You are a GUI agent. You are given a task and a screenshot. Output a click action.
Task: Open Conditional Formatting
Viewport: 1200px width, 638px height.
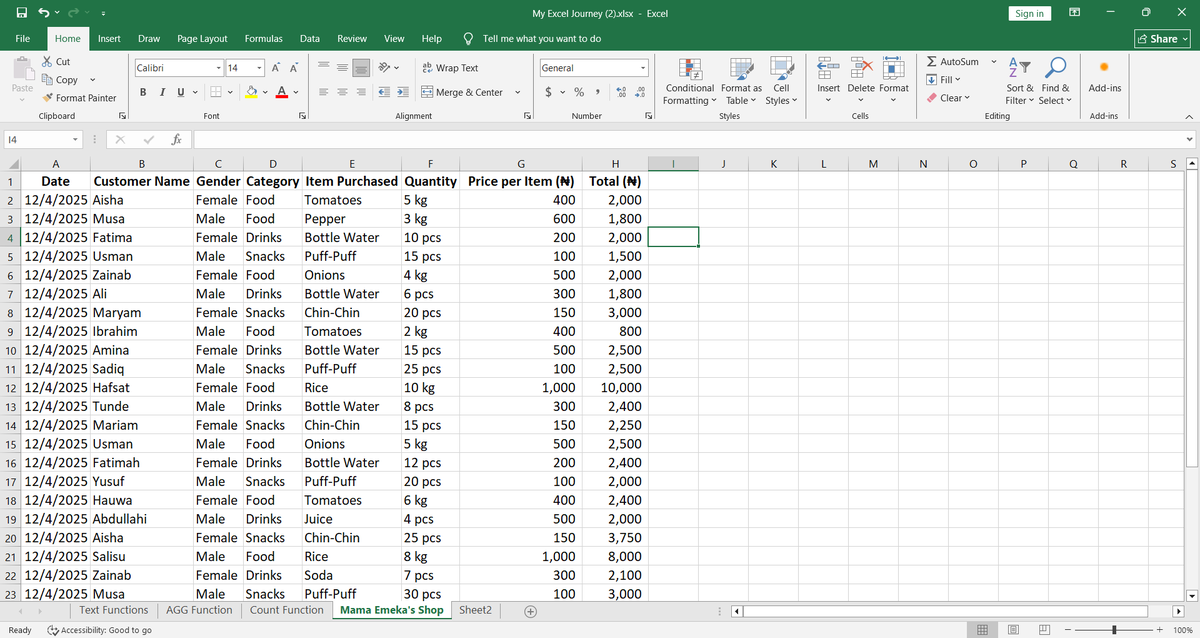688,82
